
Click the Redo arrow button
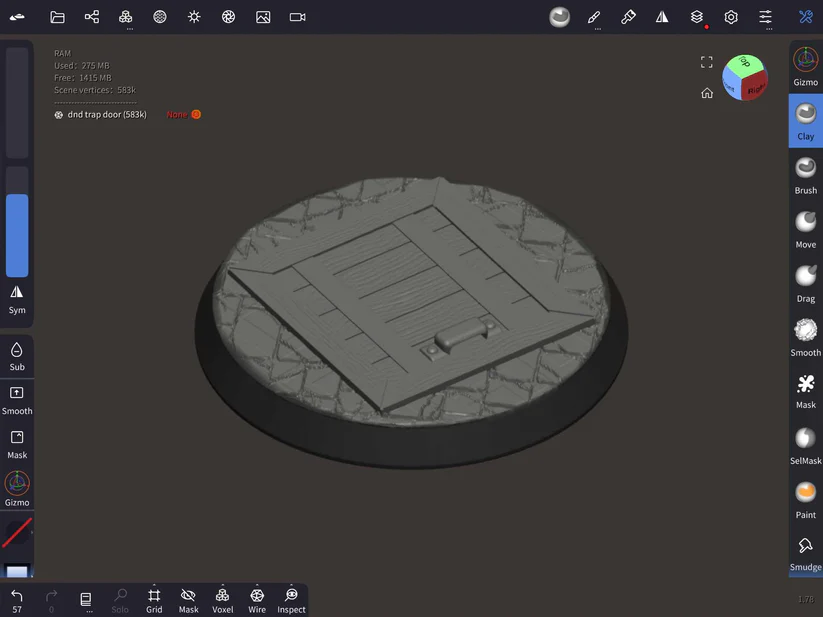(x=51, y=601)
